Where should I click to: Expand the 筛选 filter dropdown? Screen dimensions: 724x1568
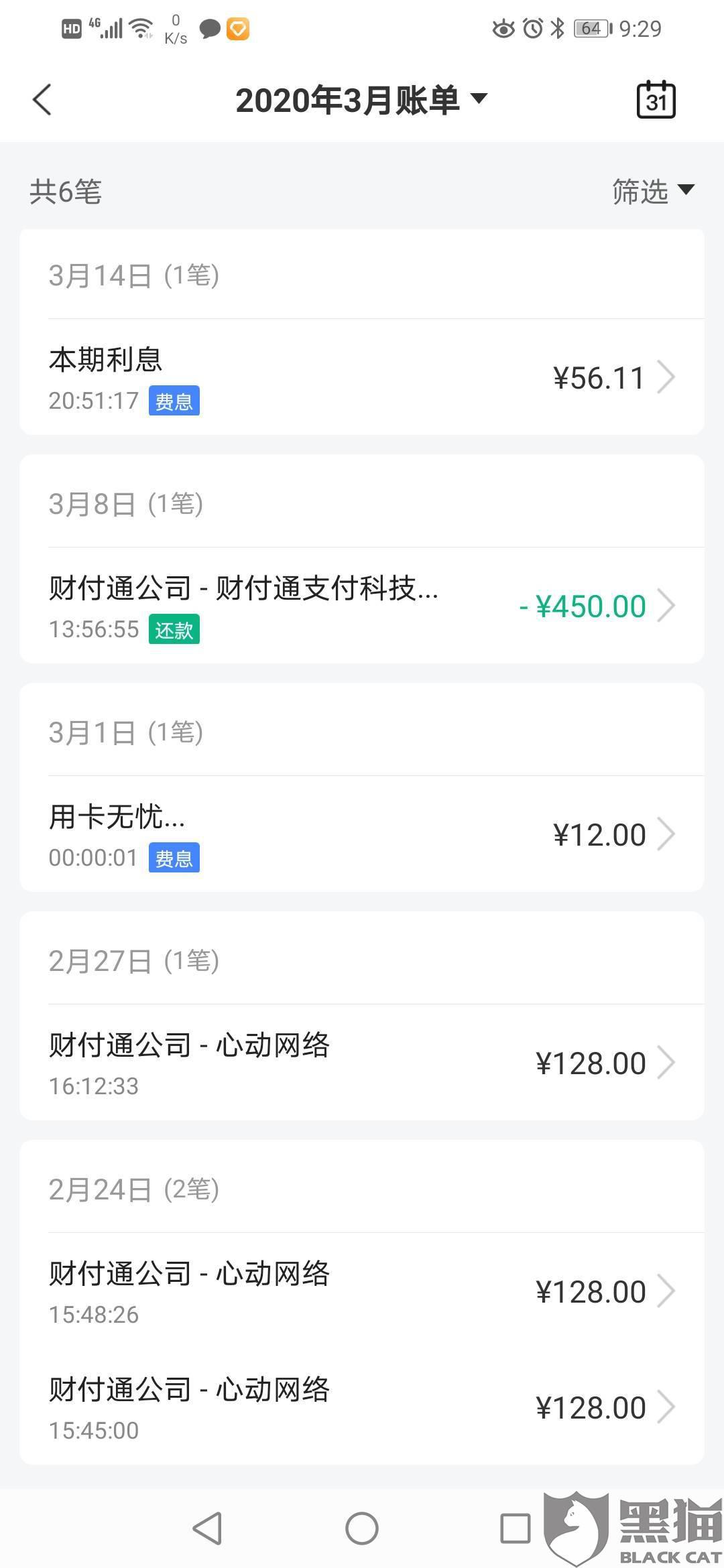pos(653,192)
